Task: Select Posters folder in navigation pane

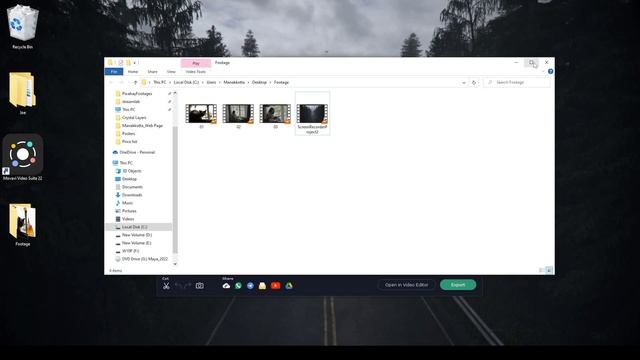Action: pos(128,133)
